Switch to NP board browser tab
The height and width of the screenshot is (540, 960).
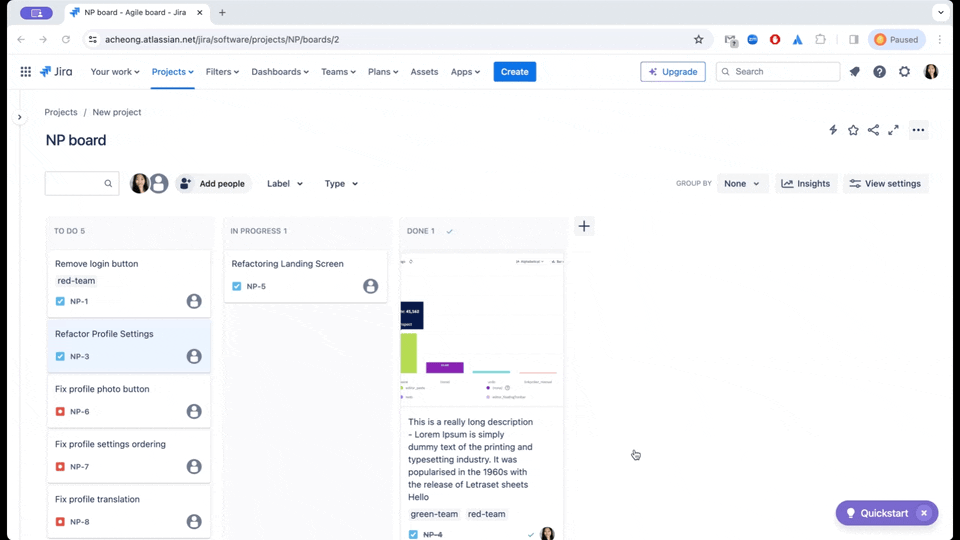(136, 12)
